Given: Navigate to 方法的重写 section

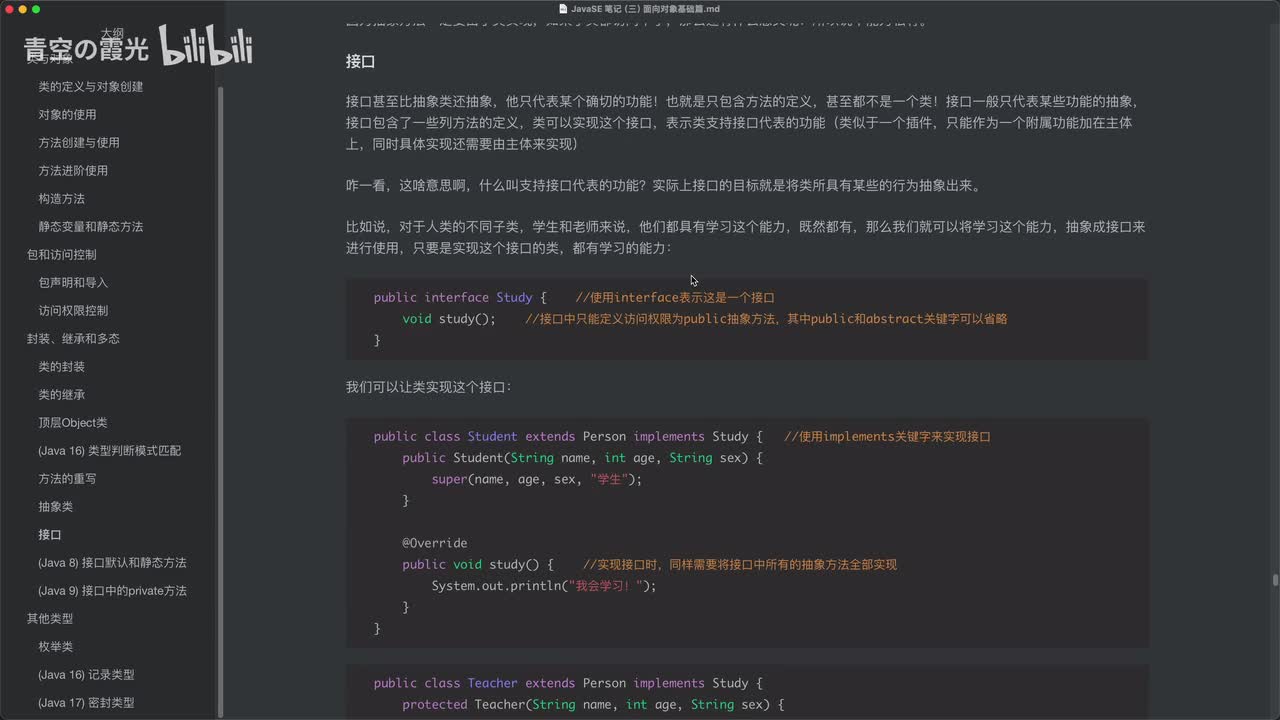Looking at the screenshot, I should (67, 479).
